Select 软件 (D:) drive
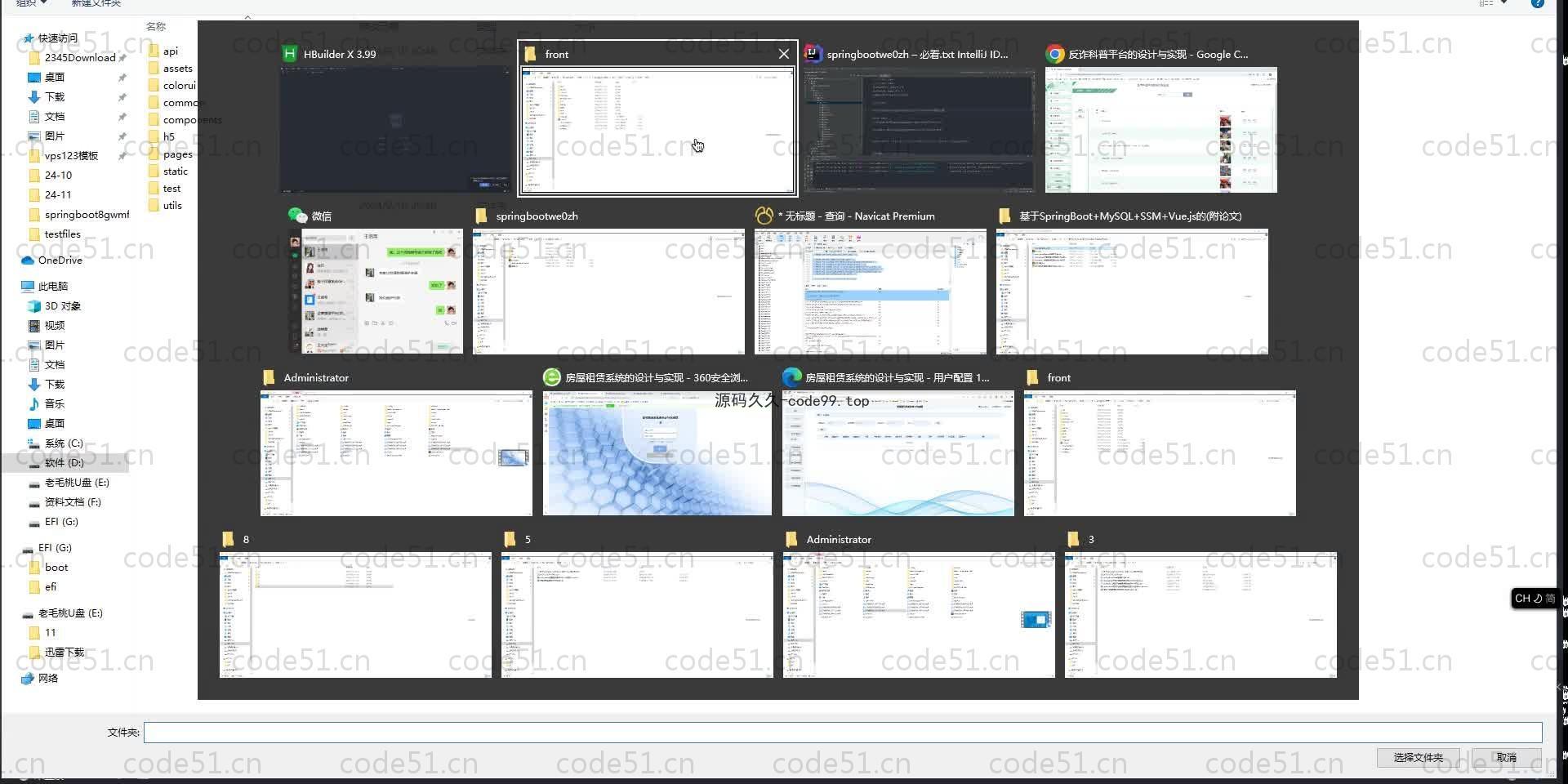Viewport: 1568px width, 784px height. coord(64,462)
